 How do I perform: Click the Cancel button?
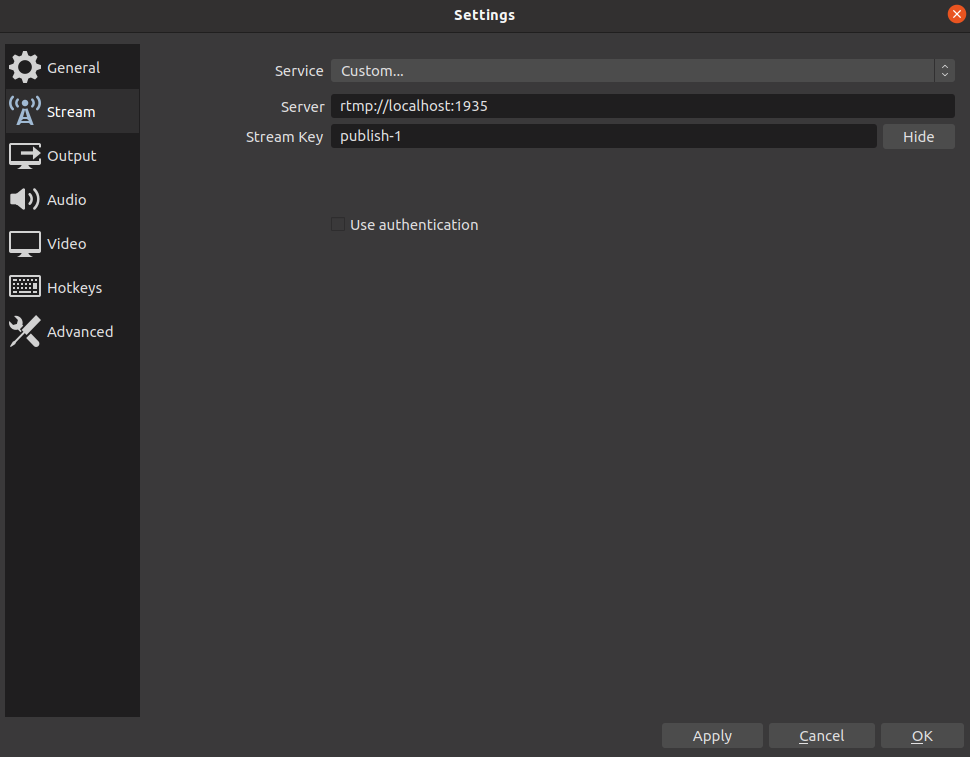pyautogui.click(x=822, y=736)
